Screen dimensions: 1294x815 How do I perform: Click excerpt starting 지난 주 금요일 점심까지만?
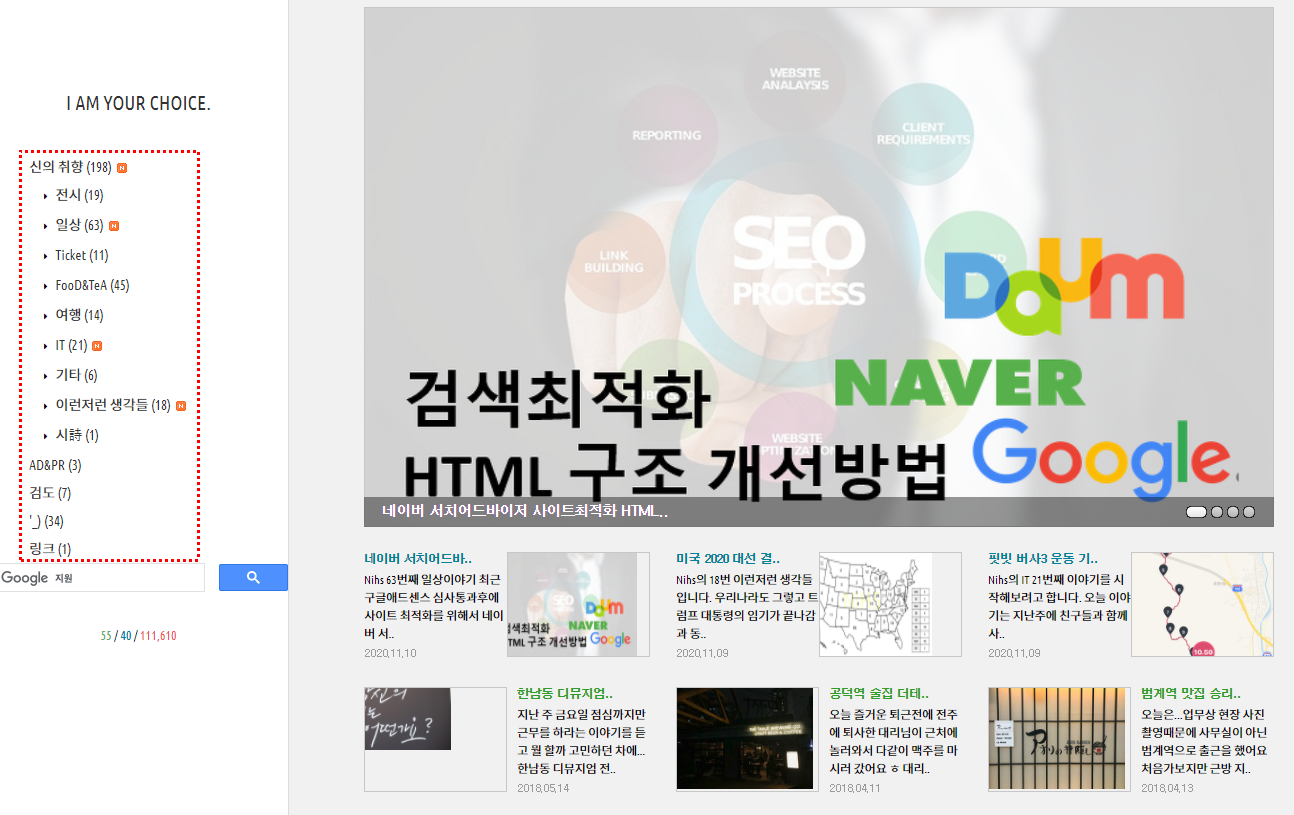tap(582, 742)
